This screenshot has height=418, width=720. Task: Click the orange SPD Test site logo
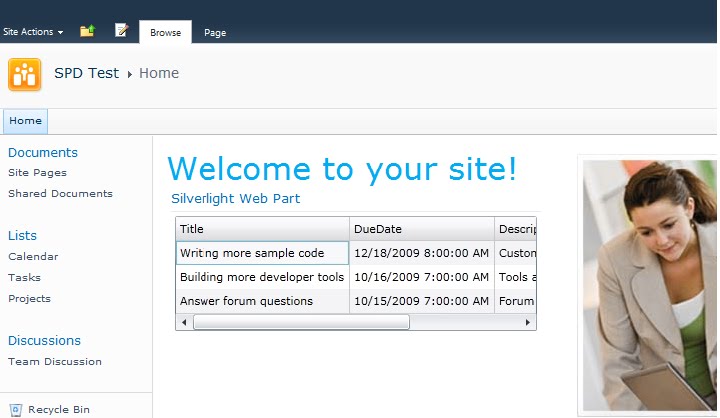tap(25, 74)
